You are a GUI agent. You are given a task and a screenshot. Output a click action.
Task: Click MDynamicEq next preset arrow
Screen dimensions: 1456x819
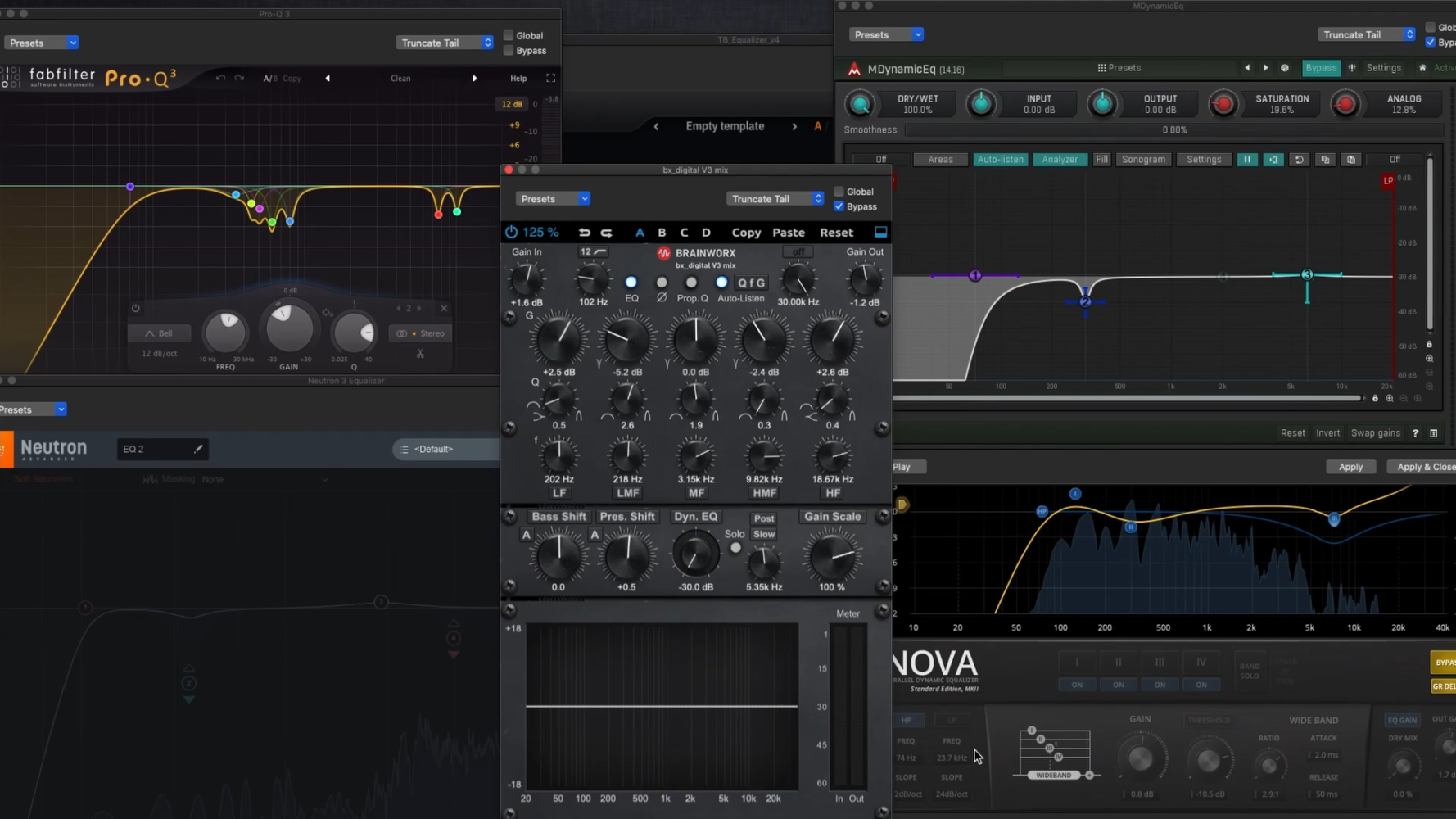1266,68
